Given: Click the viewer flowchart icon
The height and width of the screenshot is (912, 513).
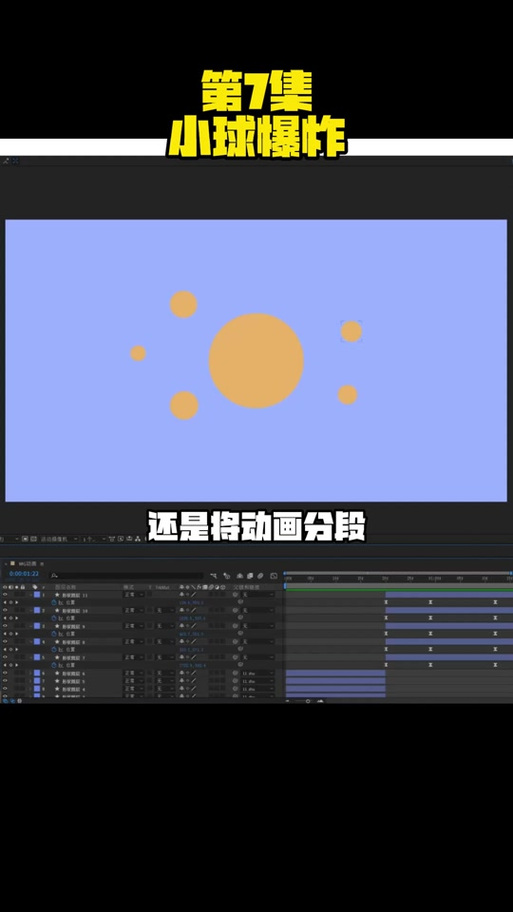Looking at the screenshot, I should pos(136,539).
